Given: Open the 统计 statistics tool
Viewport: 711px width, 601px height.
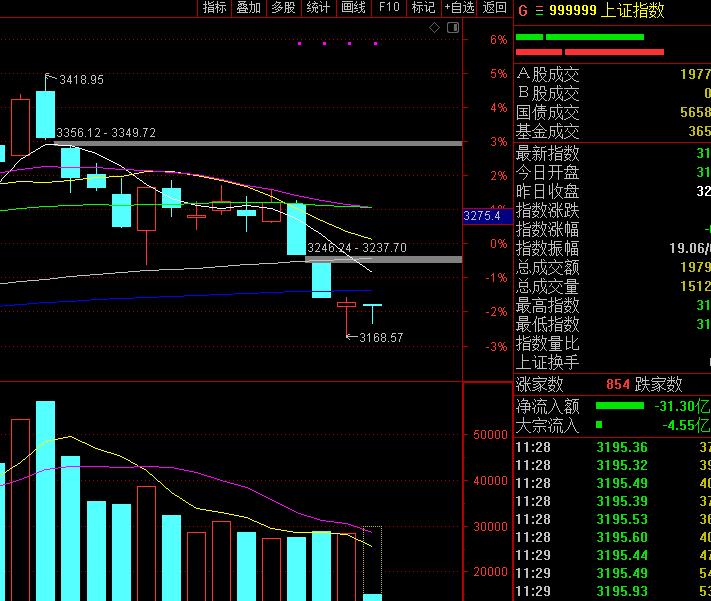Looking at the screenshot, I should [318, 8].
